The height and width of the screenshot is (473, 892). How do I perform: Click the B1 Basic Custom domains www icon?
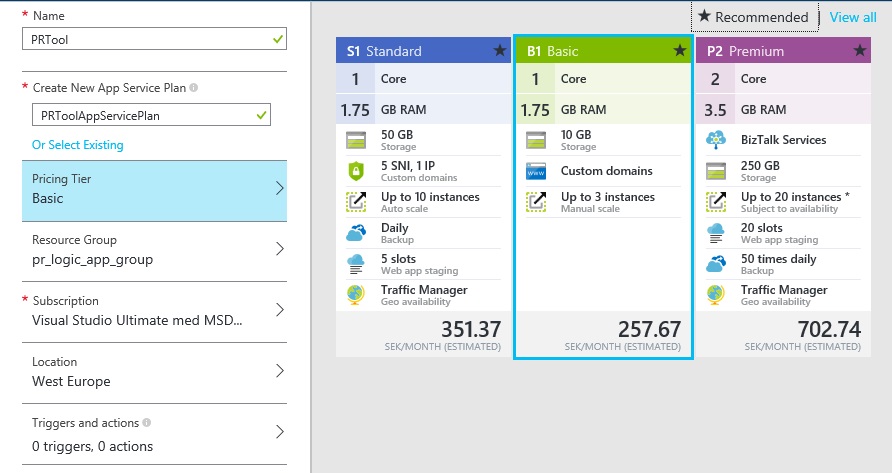[x=537, y=171]
